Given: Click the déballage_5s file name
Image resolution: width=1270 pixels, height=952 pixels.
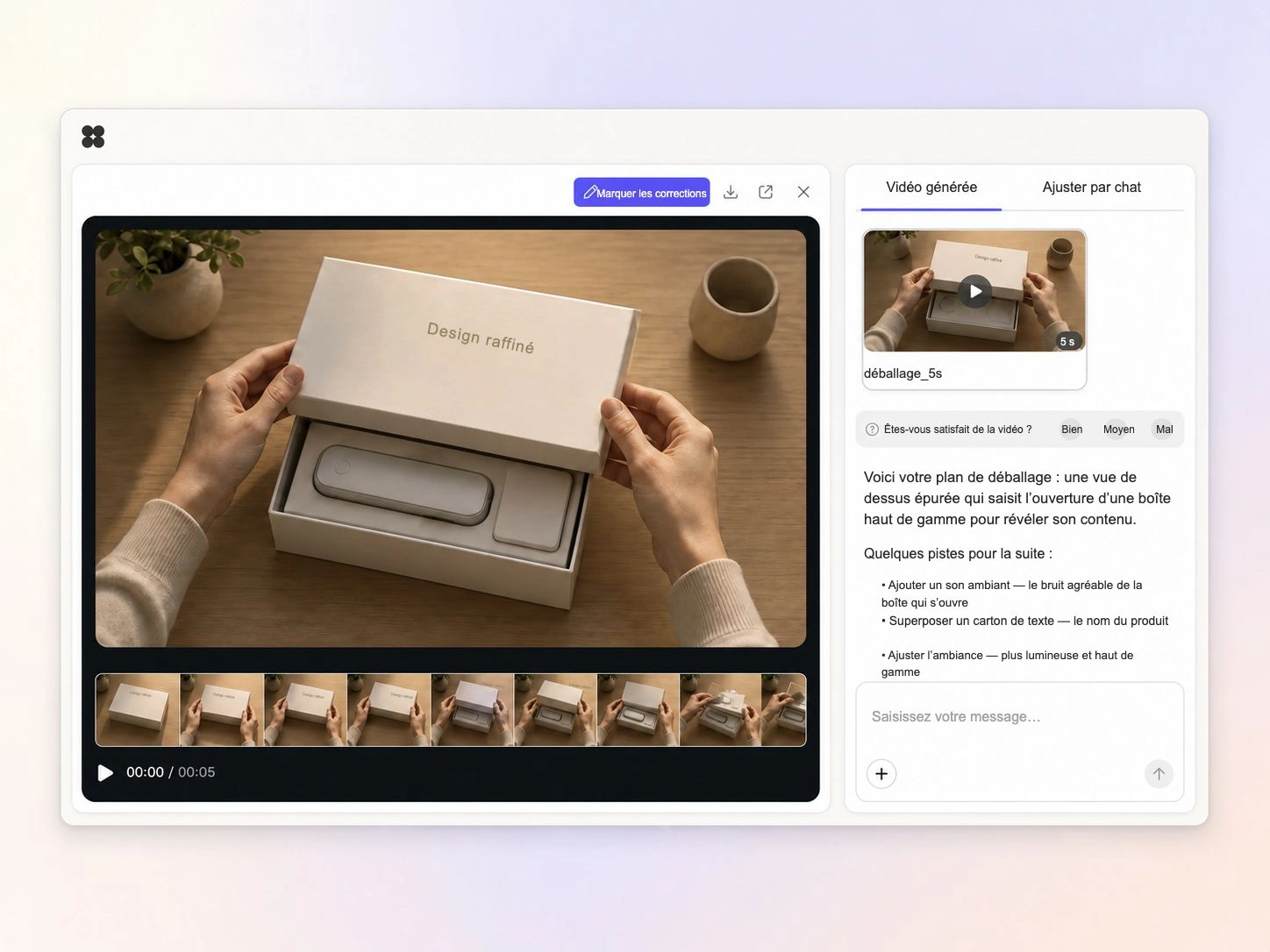Looking at the screenshot, I should pos(903,373).
